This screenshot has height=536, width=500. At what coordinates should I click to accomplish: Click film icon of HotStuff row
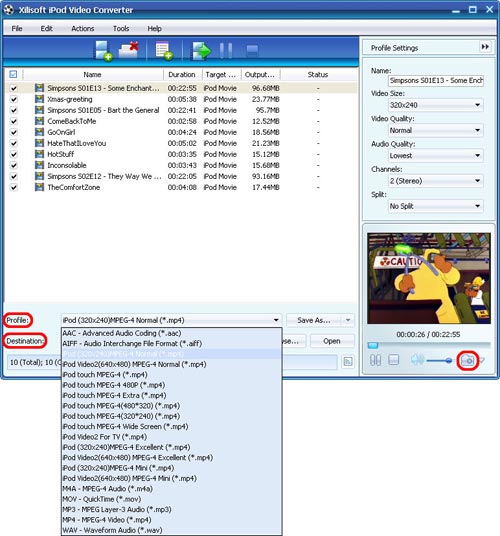click(39, 154)
